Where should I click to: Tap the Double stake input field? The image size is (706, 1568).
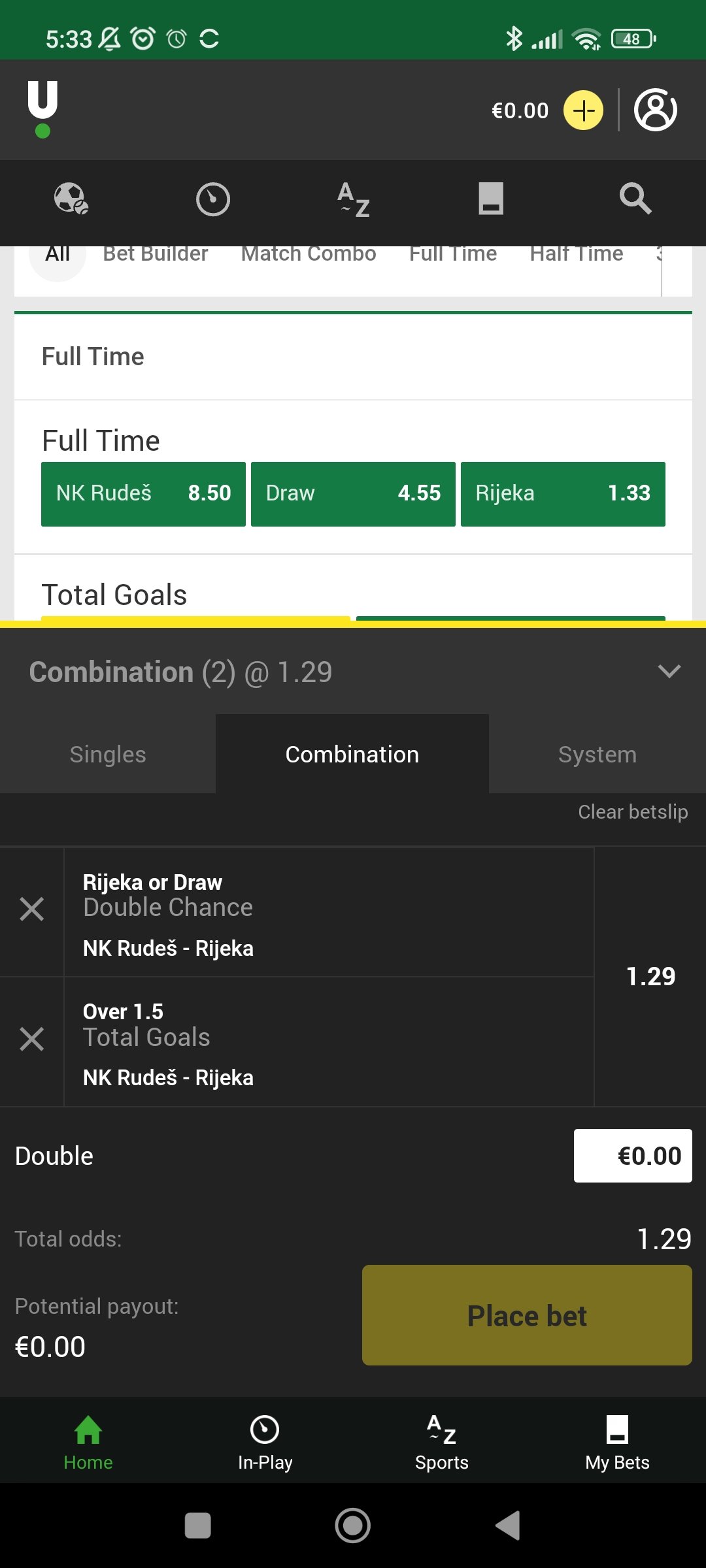(632, 1156)
